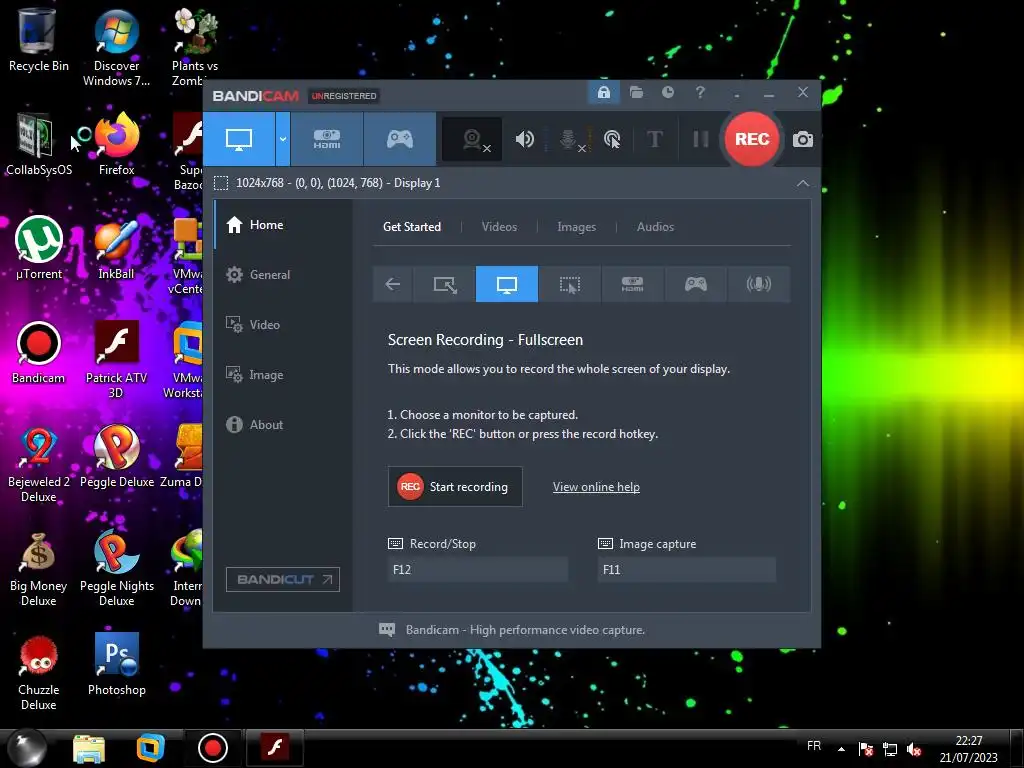
Task: Toggle webcam overlay icon
Action: point(472,139)
